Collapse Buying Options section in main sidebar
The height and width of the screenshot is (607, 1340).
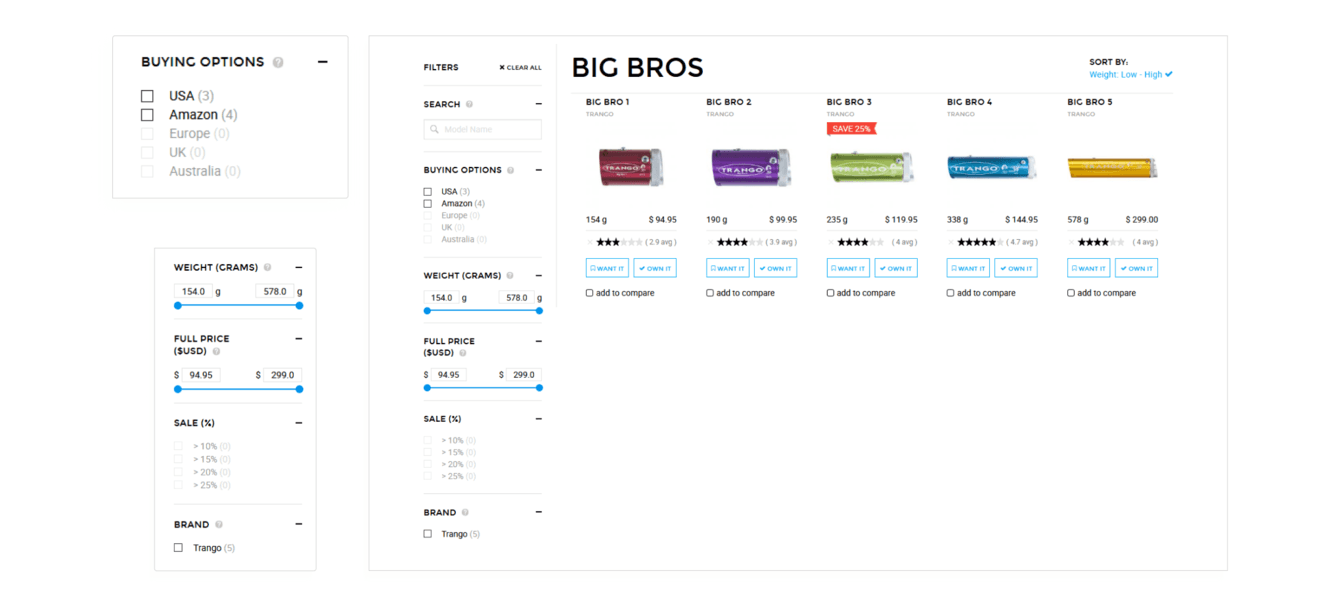coord(538,170)
